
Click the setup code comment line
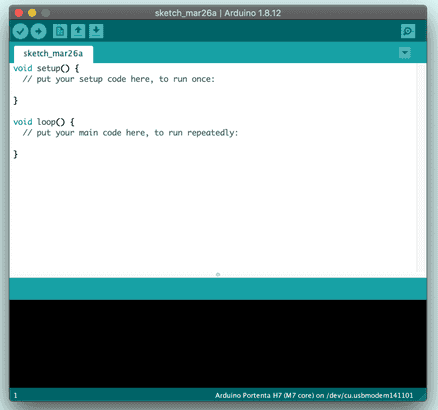click(x=119, y=79)
